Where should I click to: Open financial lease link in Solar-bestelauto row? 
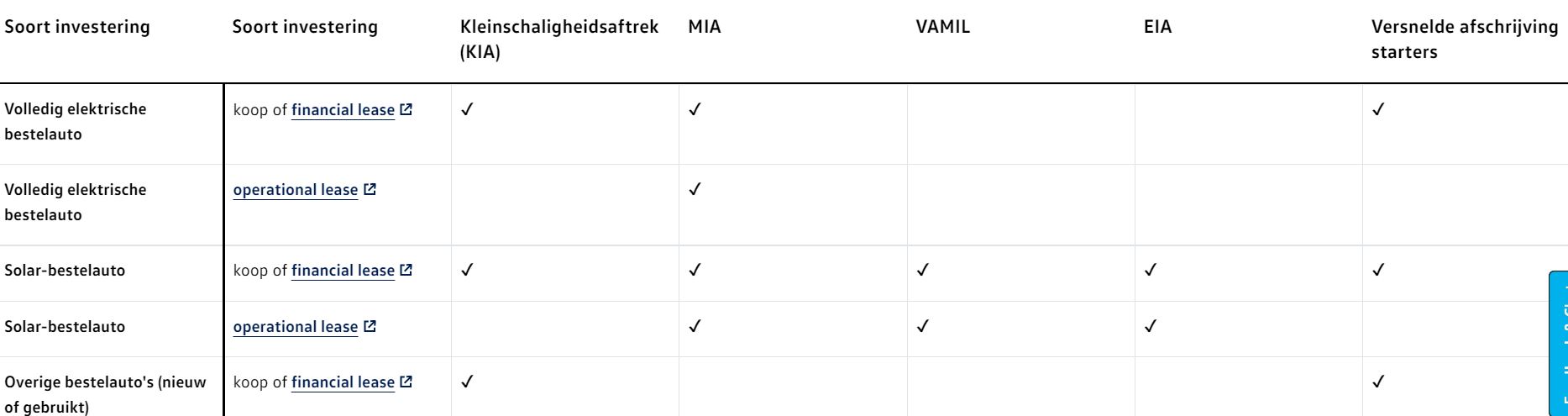[x=343, y=271]
